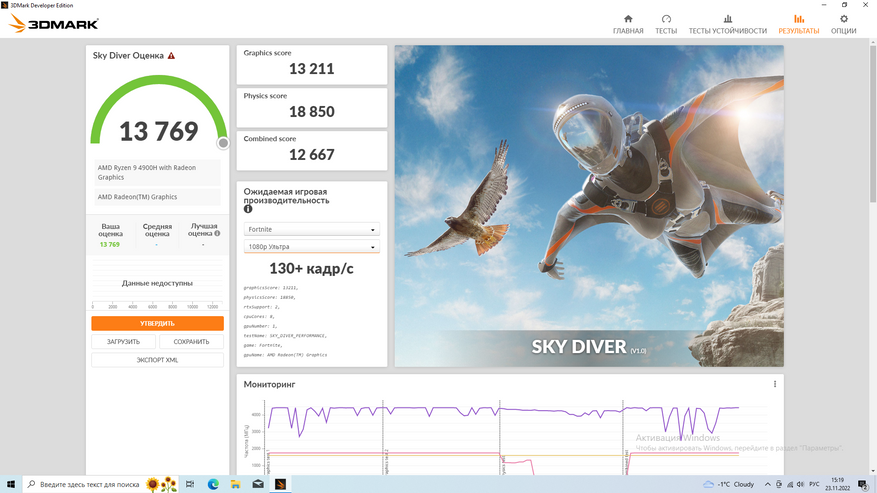The height and width of the screenshot is (493, 877).
Task: Open File Explorer from the taskbar
Action: coord(235,484)
